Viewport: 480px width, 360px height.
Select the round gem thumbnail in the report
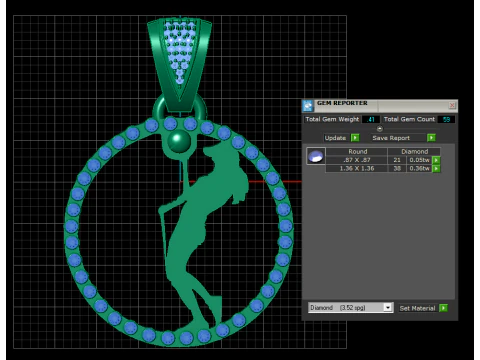[315, 156]
